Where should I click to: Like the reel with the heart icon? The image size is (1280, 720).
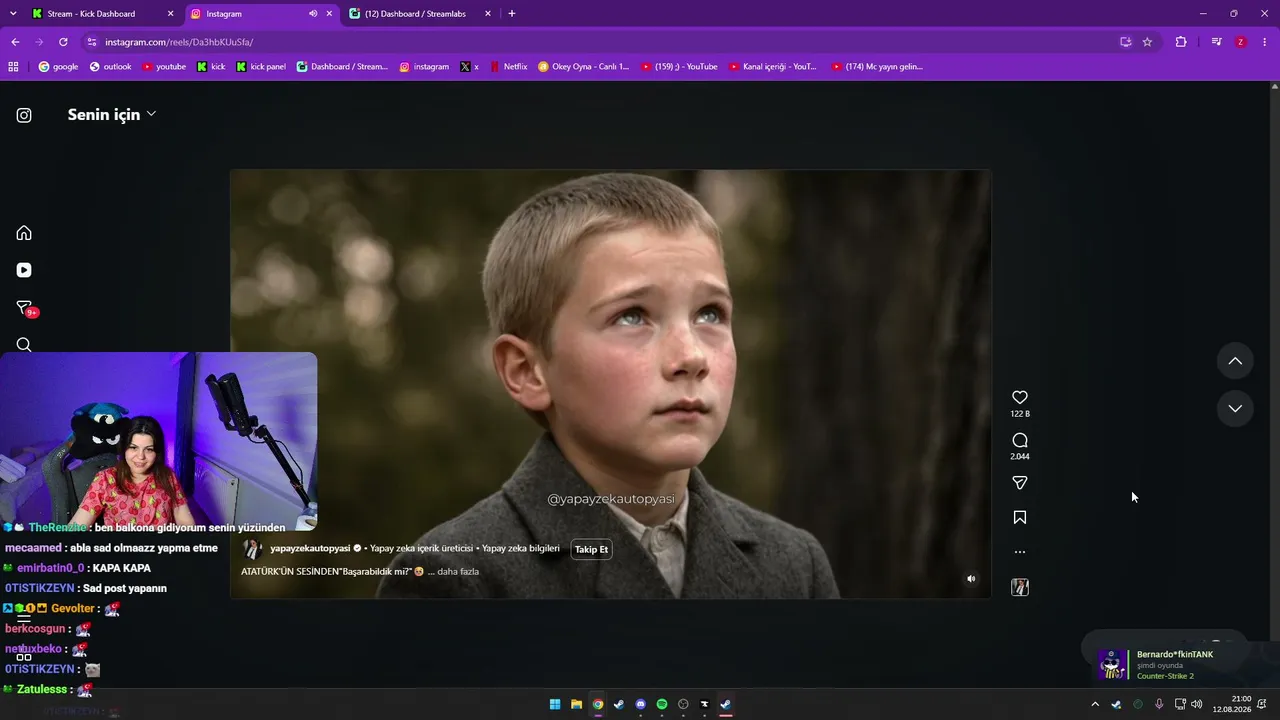click(x=1020, y=397)
